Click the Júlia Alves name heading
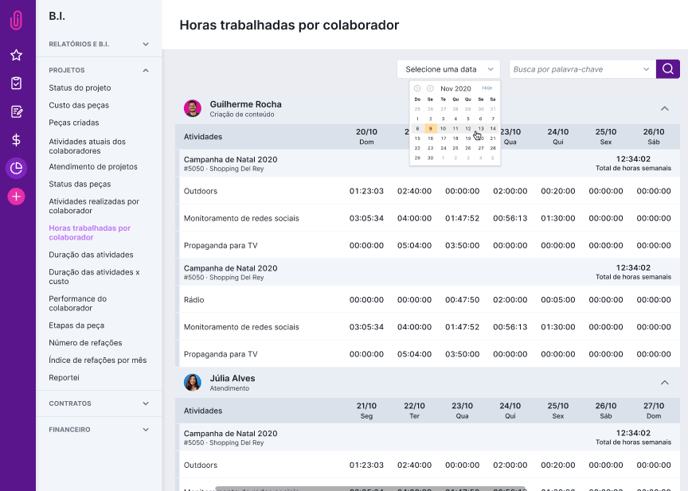 [232, 378]
